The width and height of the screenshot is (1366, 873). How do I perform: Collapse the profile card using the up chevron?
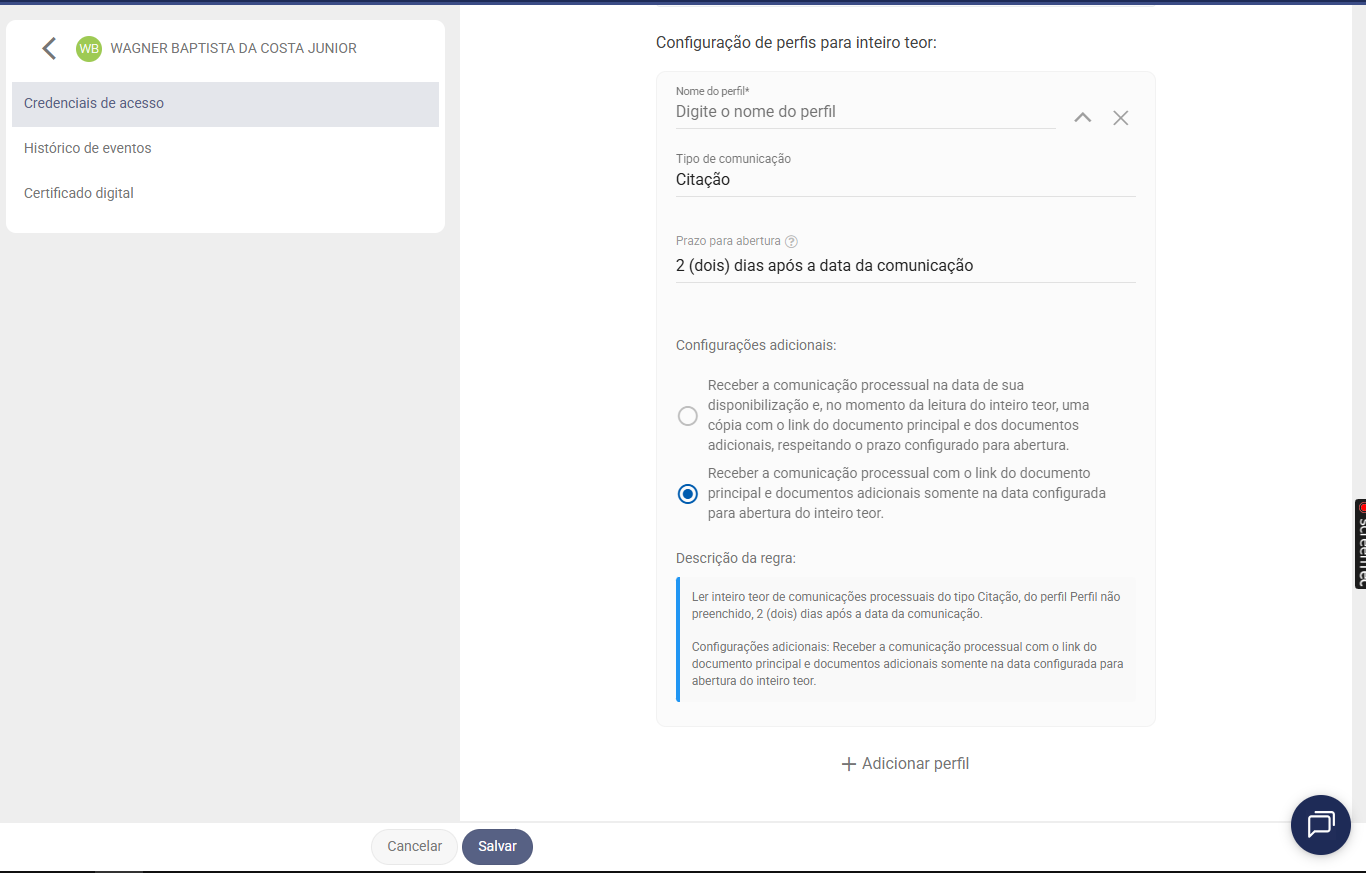pyautogui.click(x=1082, y=118)
